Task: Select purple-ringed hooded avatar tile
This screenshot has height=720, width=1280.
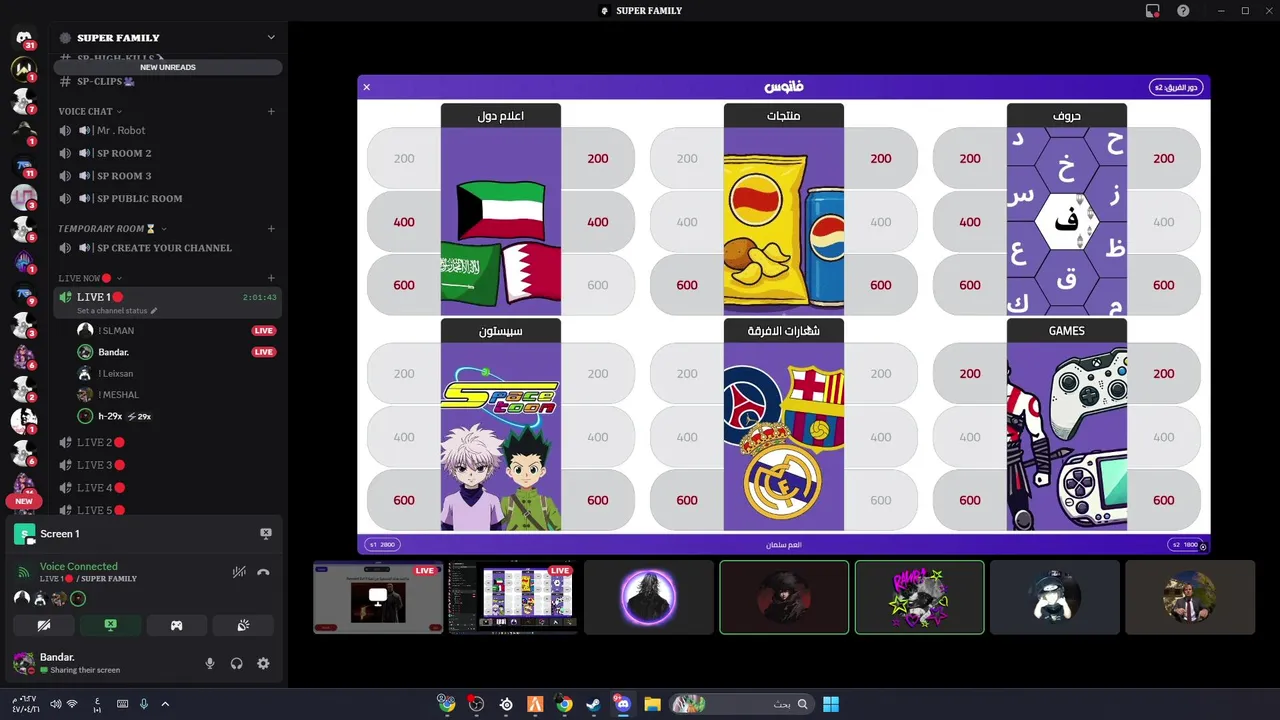Action: click(649, 597)
